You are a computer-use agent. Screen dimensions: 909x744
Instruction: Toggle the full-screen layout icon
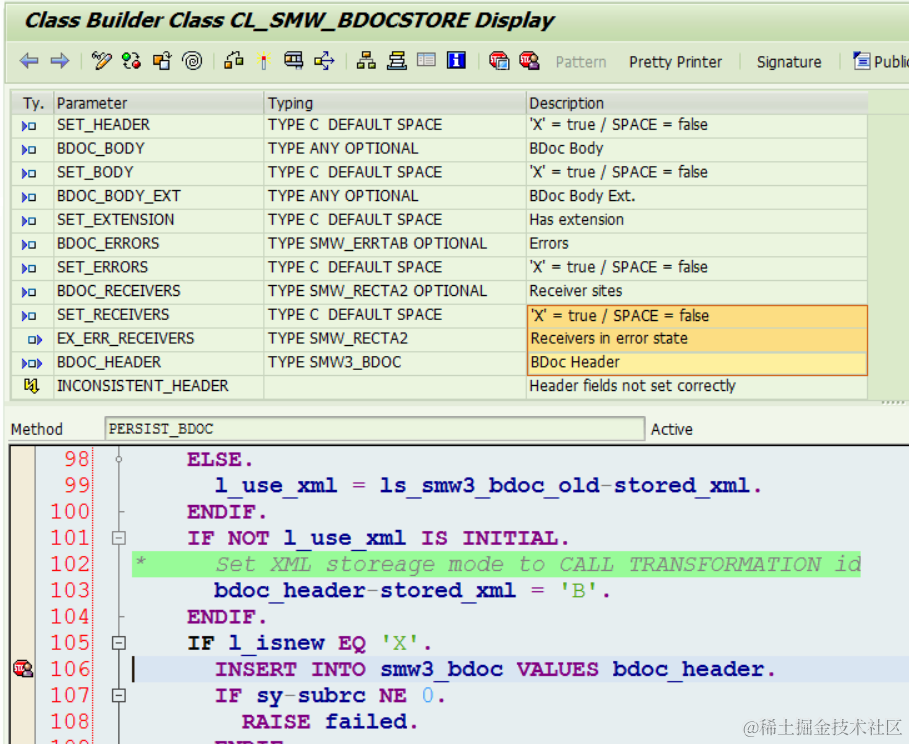pos(426,60)
